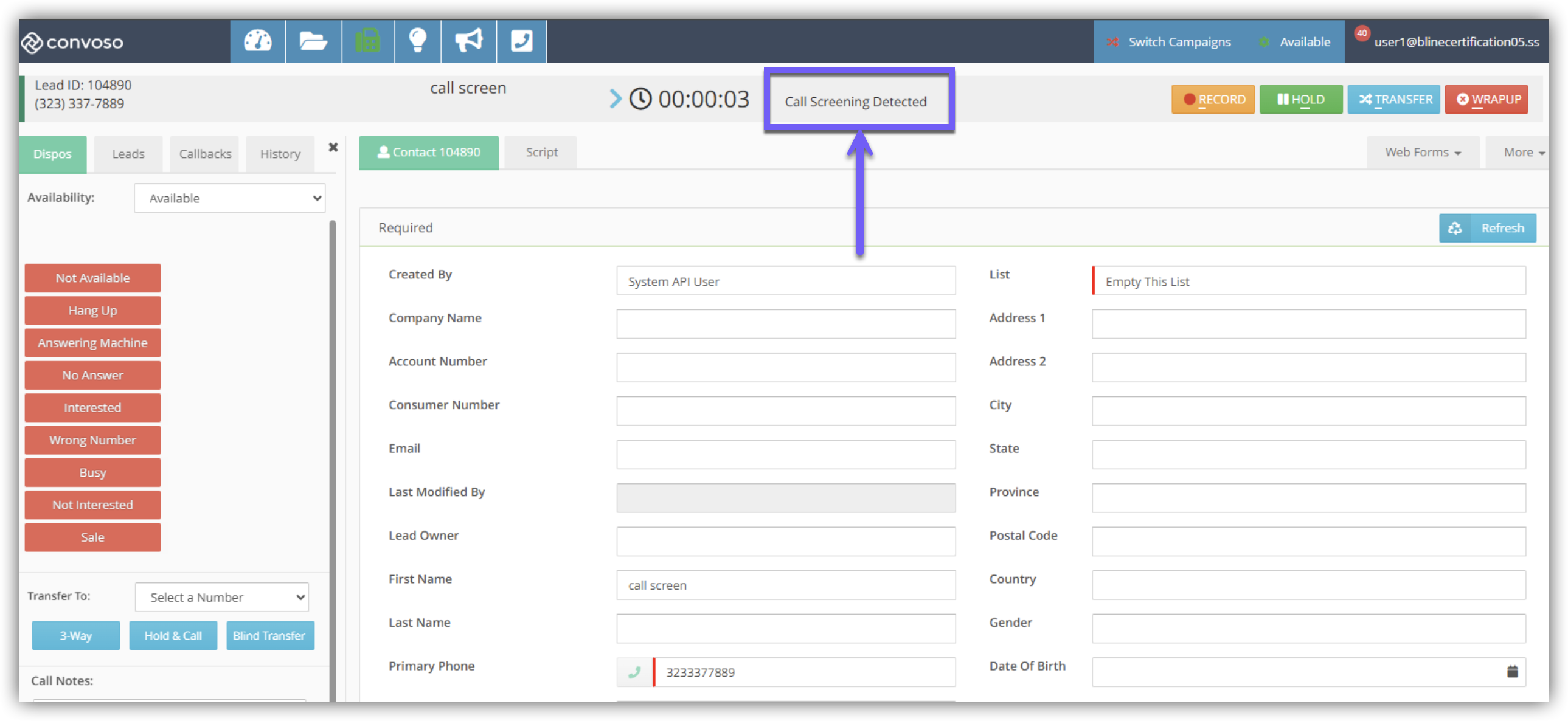Close the dispos panel with X icon
This screenshot has width=1568, height=721.
pos(333,147)
